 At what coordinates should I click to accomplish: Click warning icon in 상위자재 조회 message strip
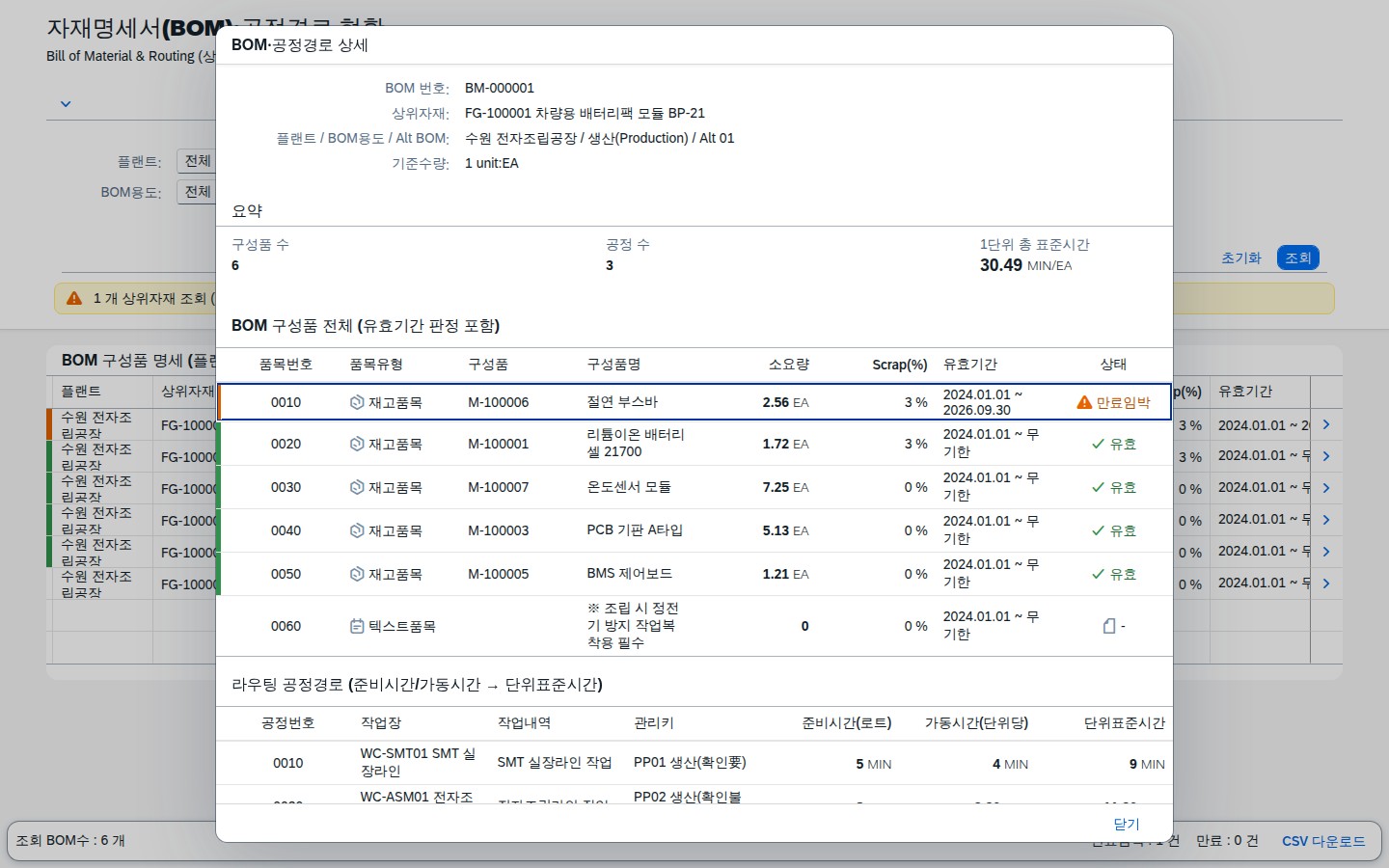pyautogui.click(x=74, y=298)
